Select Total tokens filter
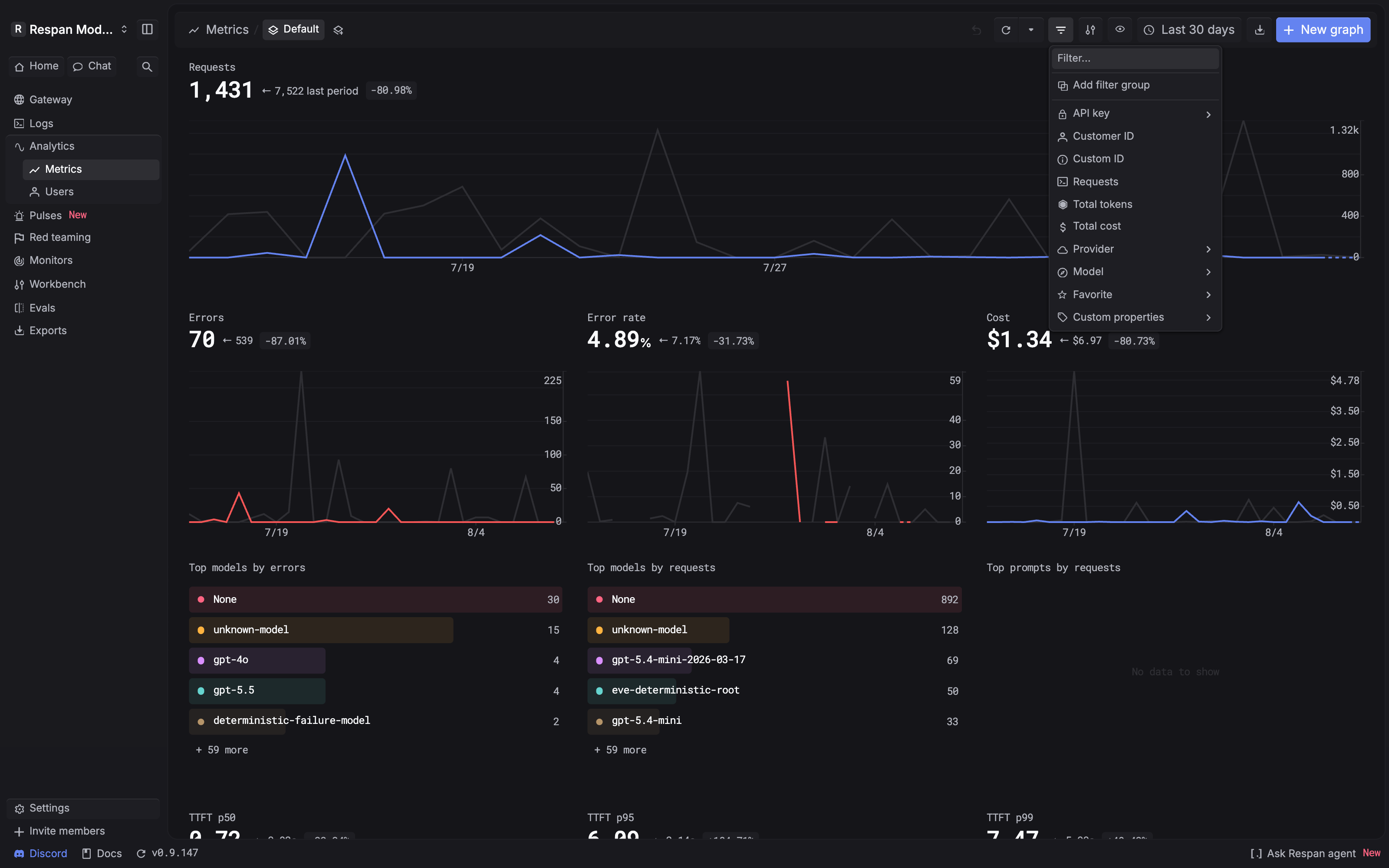 (x=1135, y=204)
